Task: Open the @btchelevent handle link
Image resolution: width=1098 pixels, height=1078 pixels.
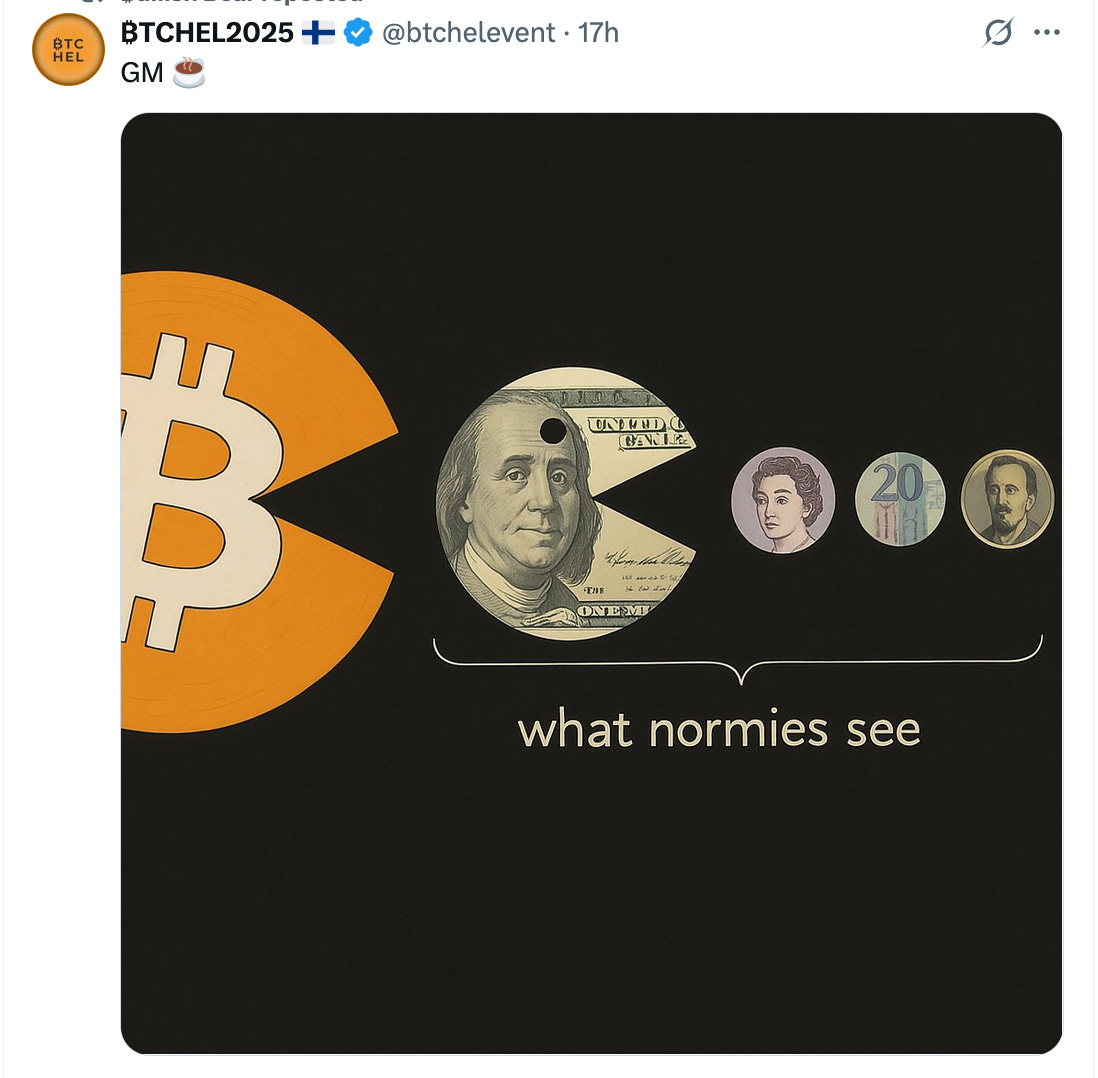Action: pos(468,33)
